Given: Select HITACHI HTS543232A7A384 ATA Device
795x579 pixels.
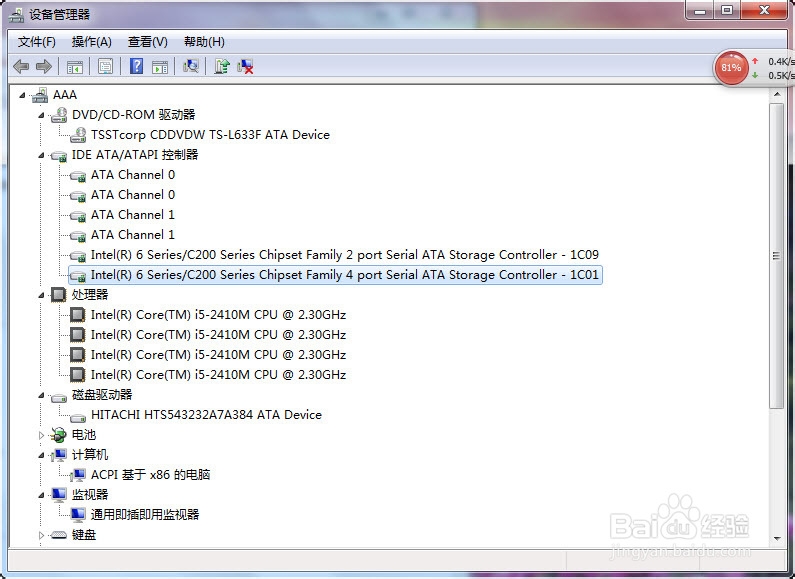Looking at the screenshot, I should tap(206, 415).
